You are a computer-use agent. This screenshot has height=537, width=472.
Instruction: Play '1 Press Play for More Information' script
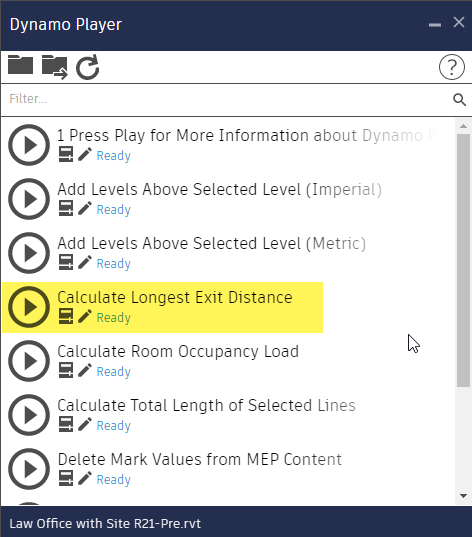click(29, 145)
